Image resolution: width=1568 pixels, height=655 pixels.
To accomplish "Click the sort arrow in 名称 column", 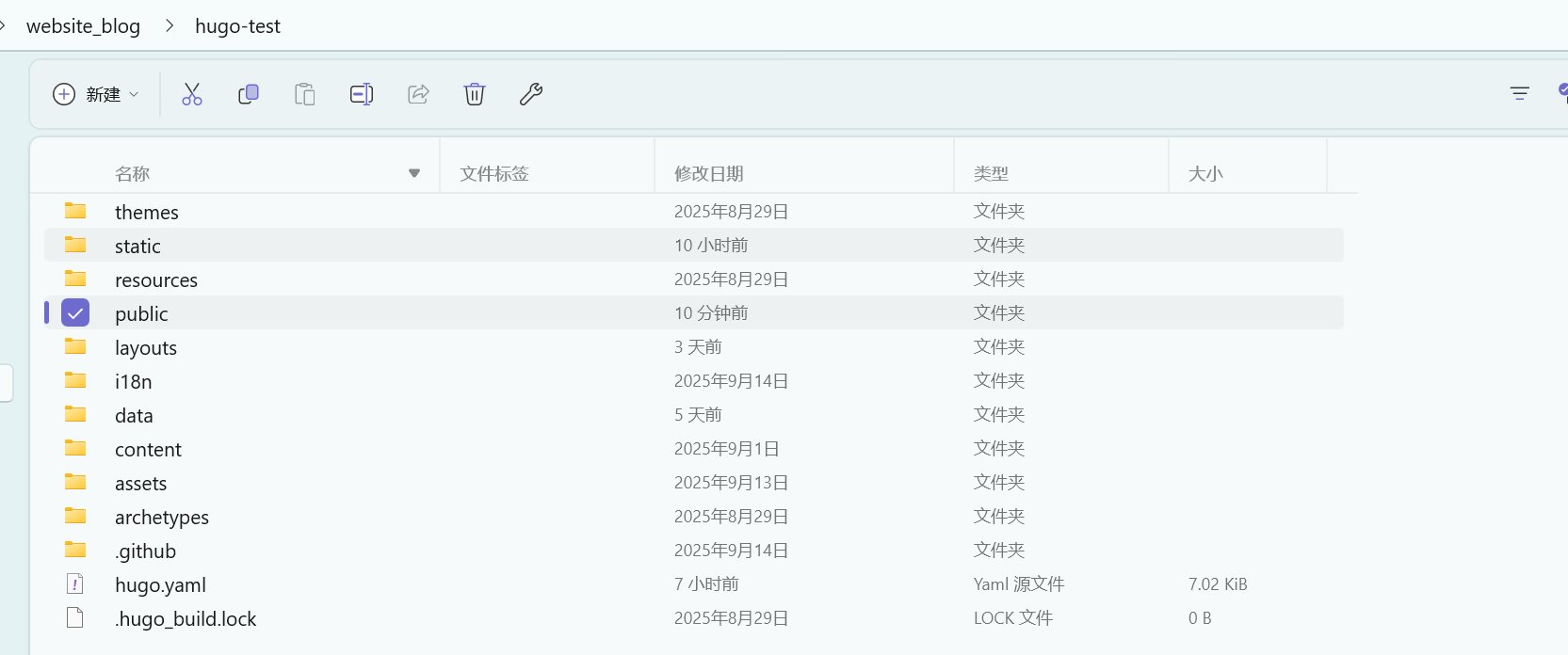I will point(414,173).
